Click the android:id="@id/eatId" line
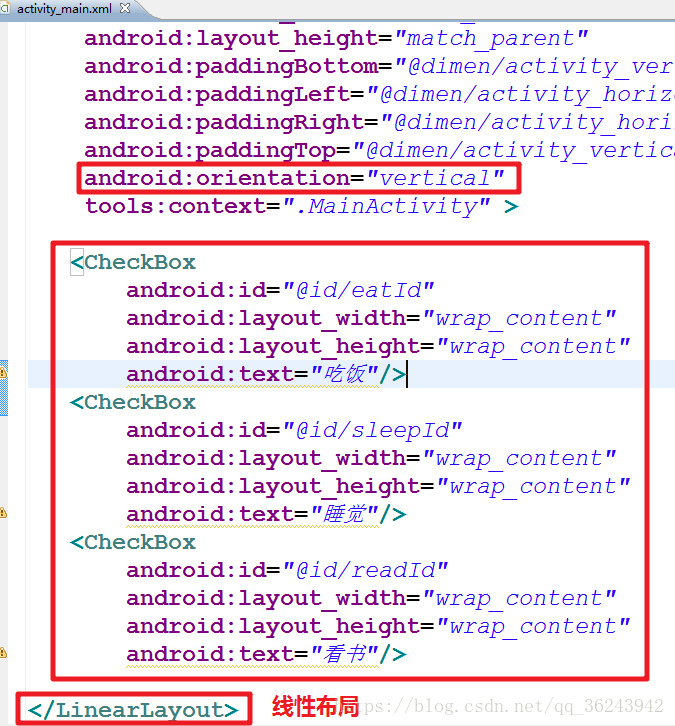 coord(280,290)
